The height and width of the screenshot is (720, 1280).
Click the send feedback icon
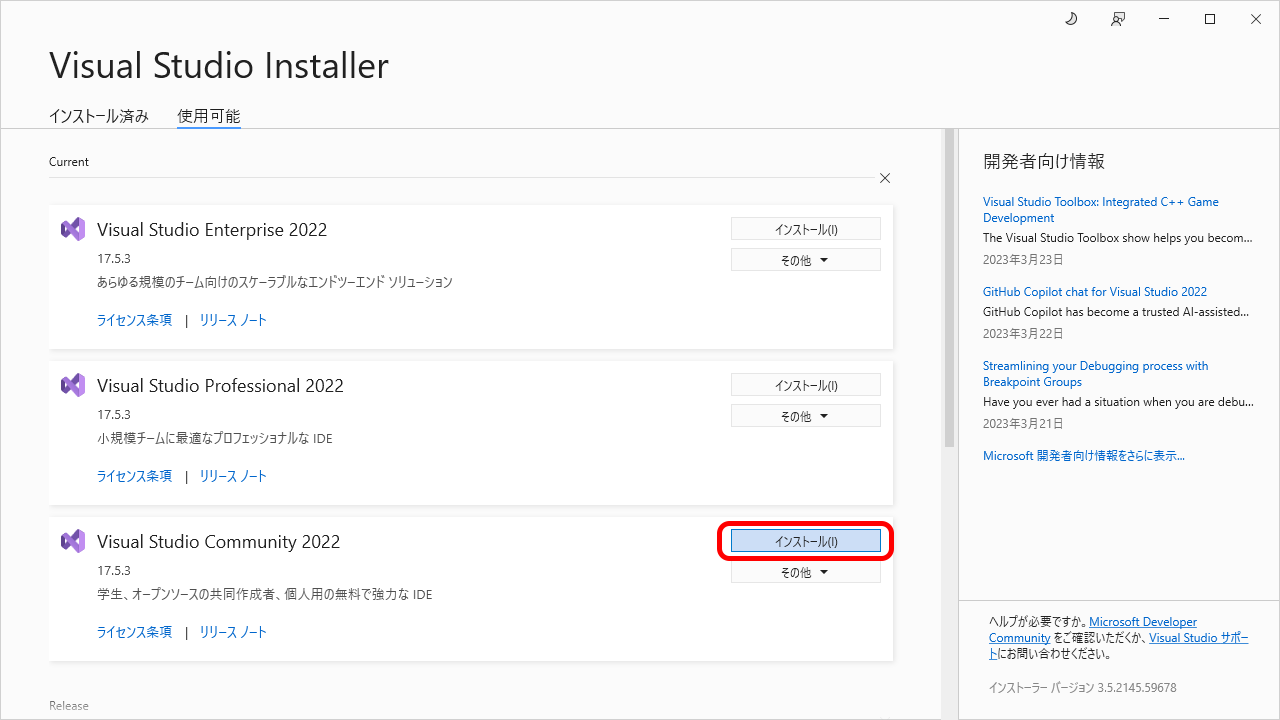[x=1118, y=19]
